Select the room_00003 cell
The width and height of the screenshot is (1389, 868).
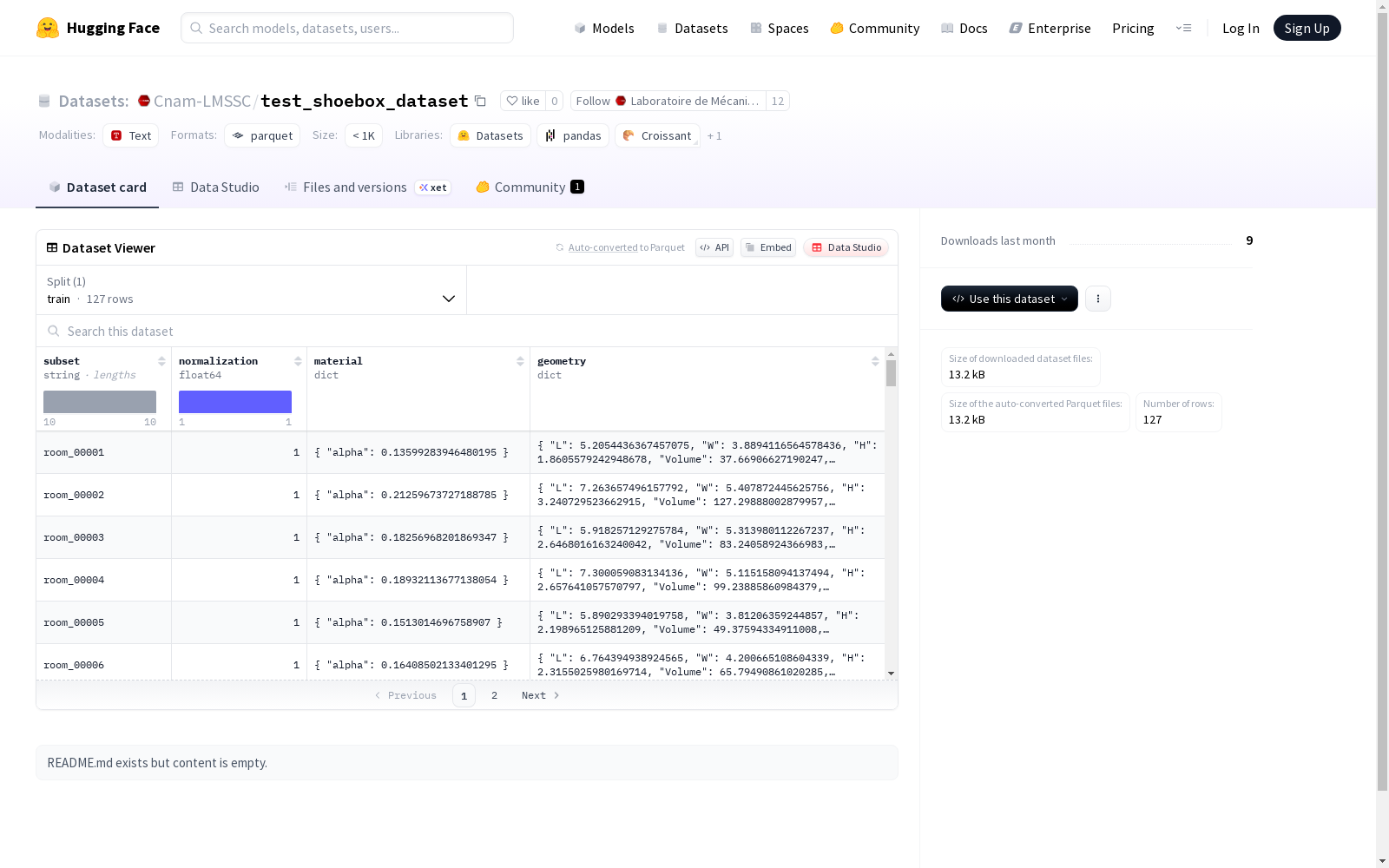(104, 537)
